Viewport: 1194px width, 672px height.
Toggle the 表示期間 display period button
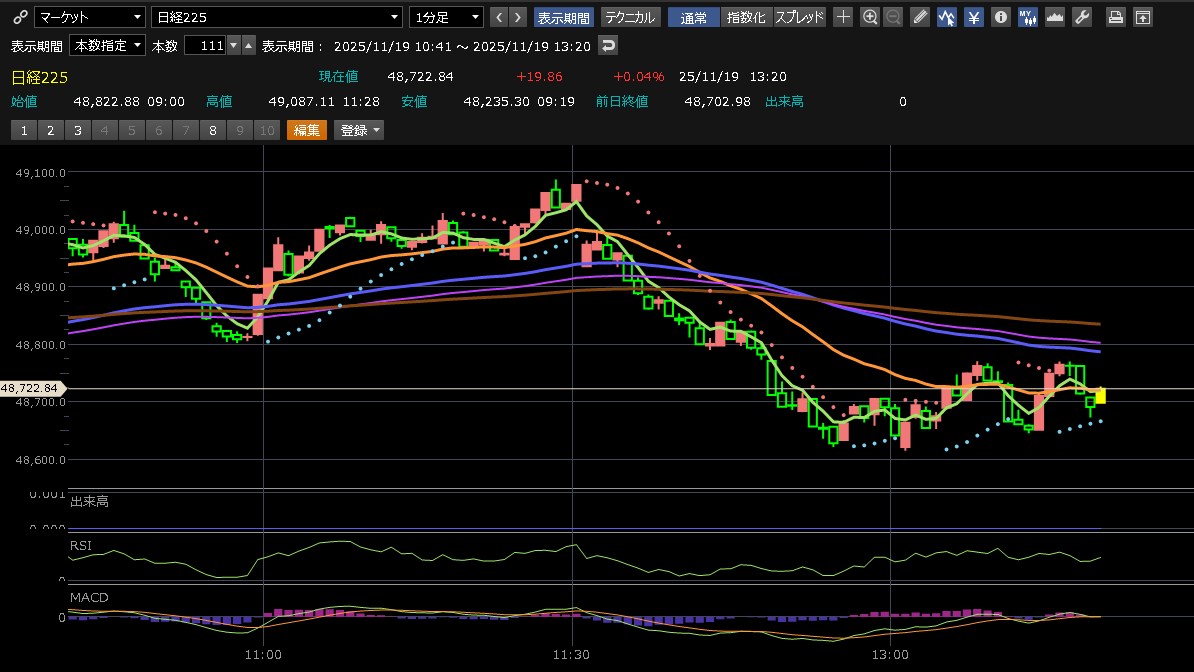coord(564,17)
